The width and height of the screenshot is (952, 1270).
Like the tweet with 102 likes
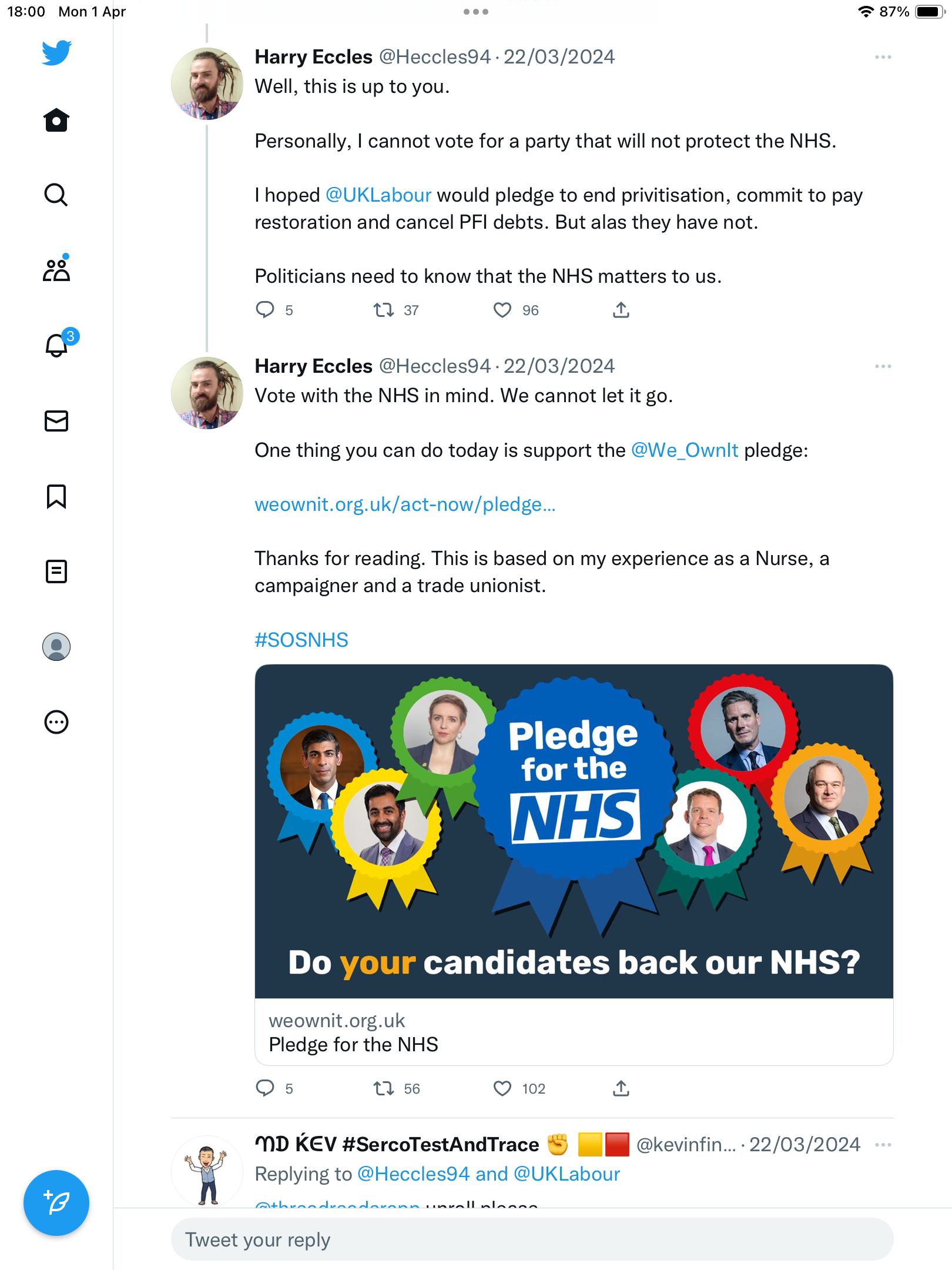tap(502, 1088)
